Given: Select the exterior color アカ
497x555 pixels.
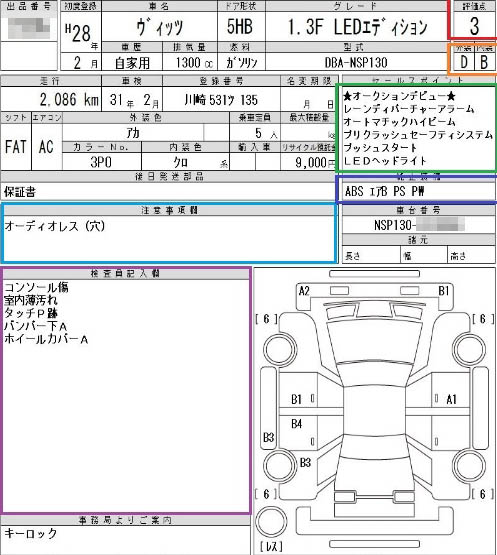Looking at the screenshot, I should pos(133,133).
